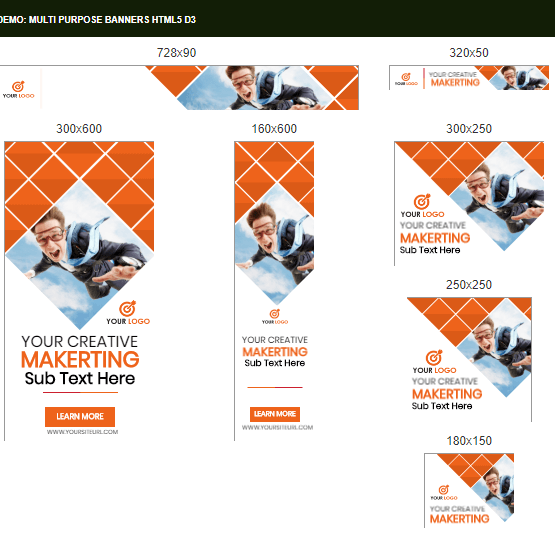Click the target logo icon in 320x50 banner
Image resolution: width=555 pixels, height=540 pixels.
[406, 77]
